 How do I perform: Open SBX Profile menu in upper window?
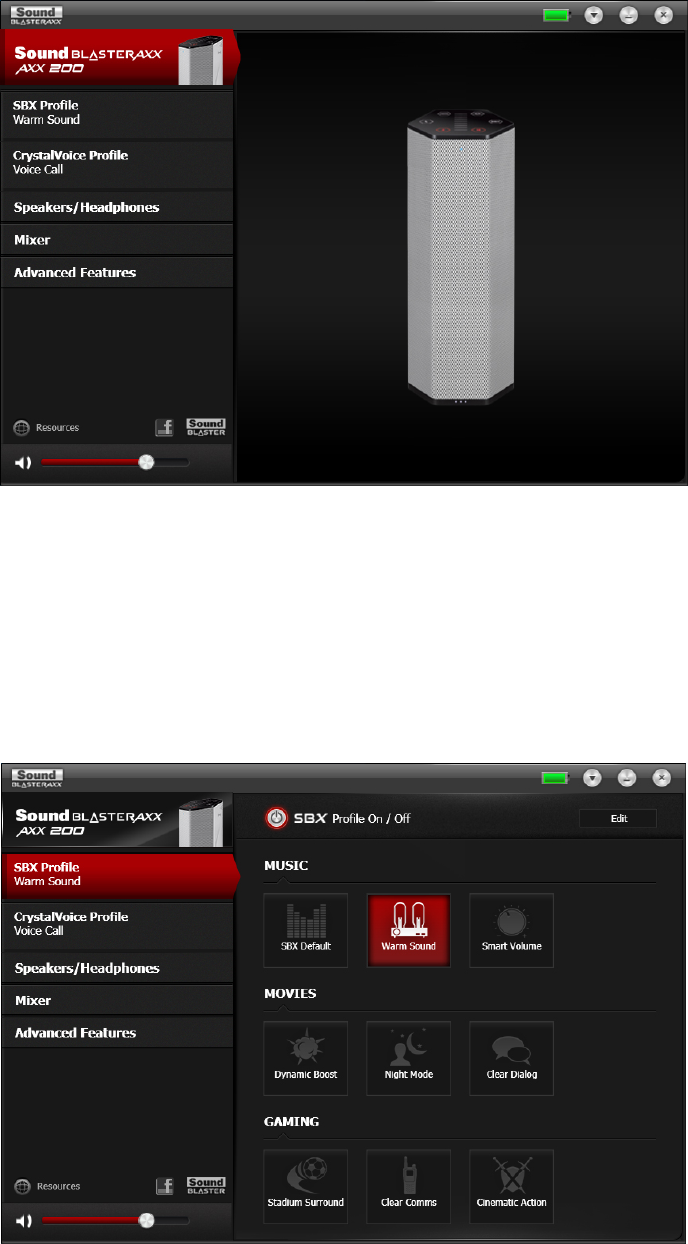click(117, 113)
